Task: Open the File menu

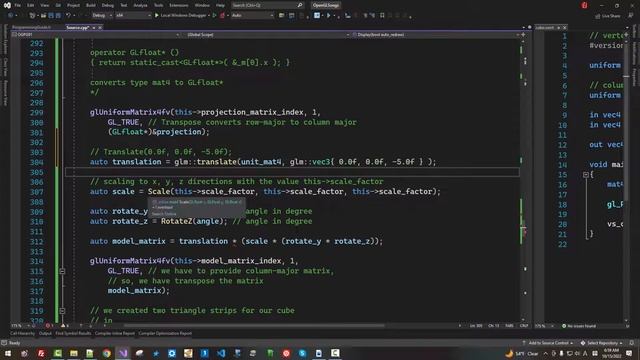Action: coord(18,5)
